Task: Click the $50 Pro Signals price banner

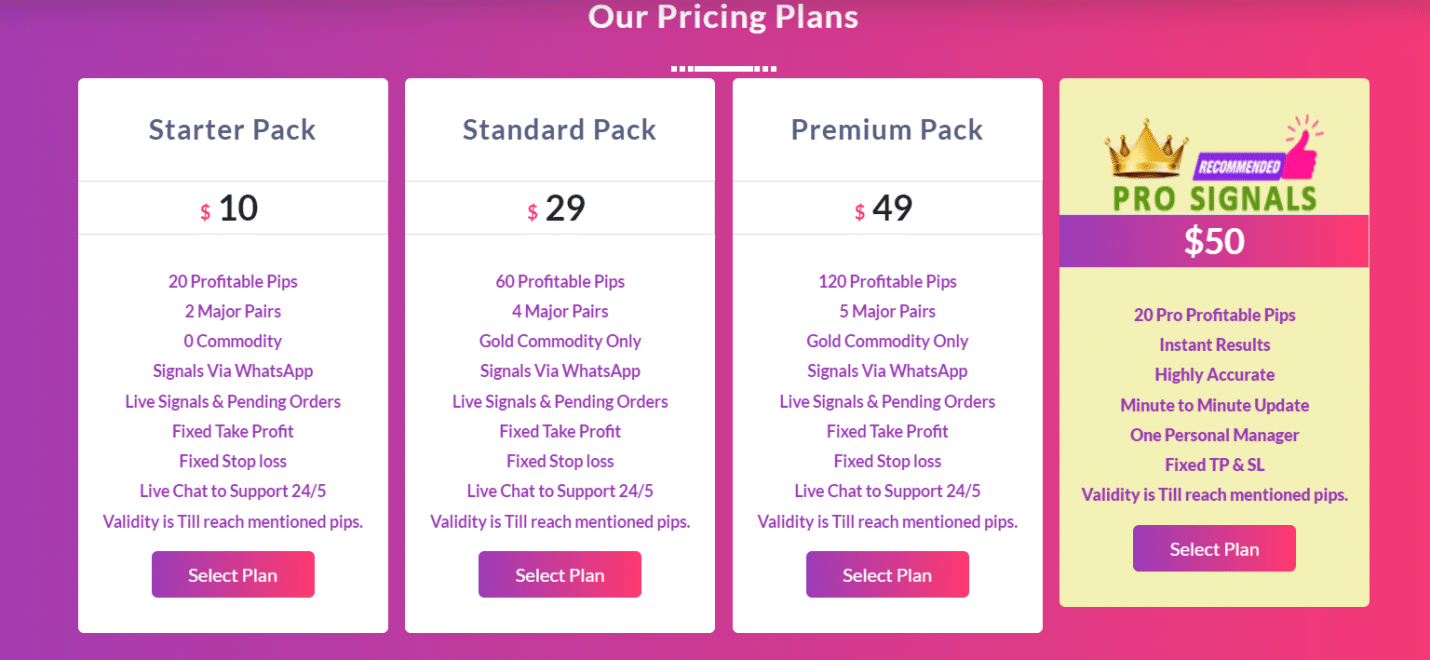Action: coord(1214,241)
